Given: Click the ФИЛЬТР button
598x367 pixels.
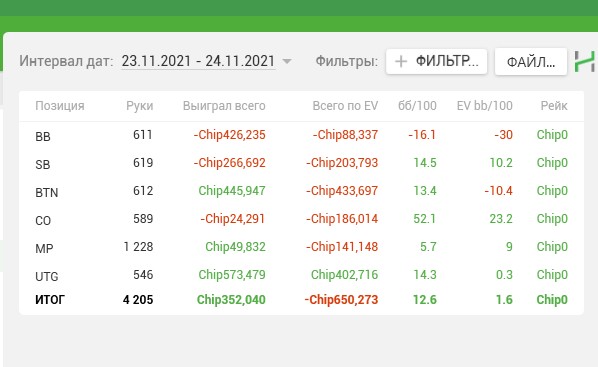Looking at the screenshot, I should [436, 61].
